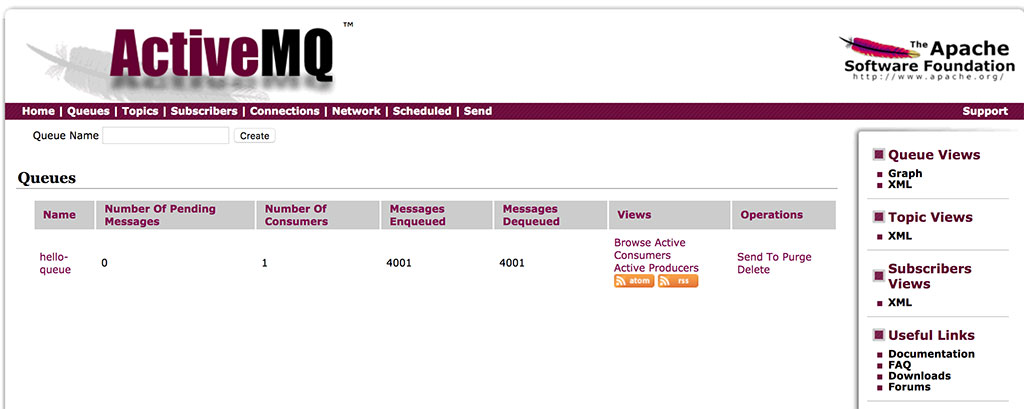Viewport: 1024px width, 409px height.
Task: Click pending messages value 0
Action: click(104, 264)
